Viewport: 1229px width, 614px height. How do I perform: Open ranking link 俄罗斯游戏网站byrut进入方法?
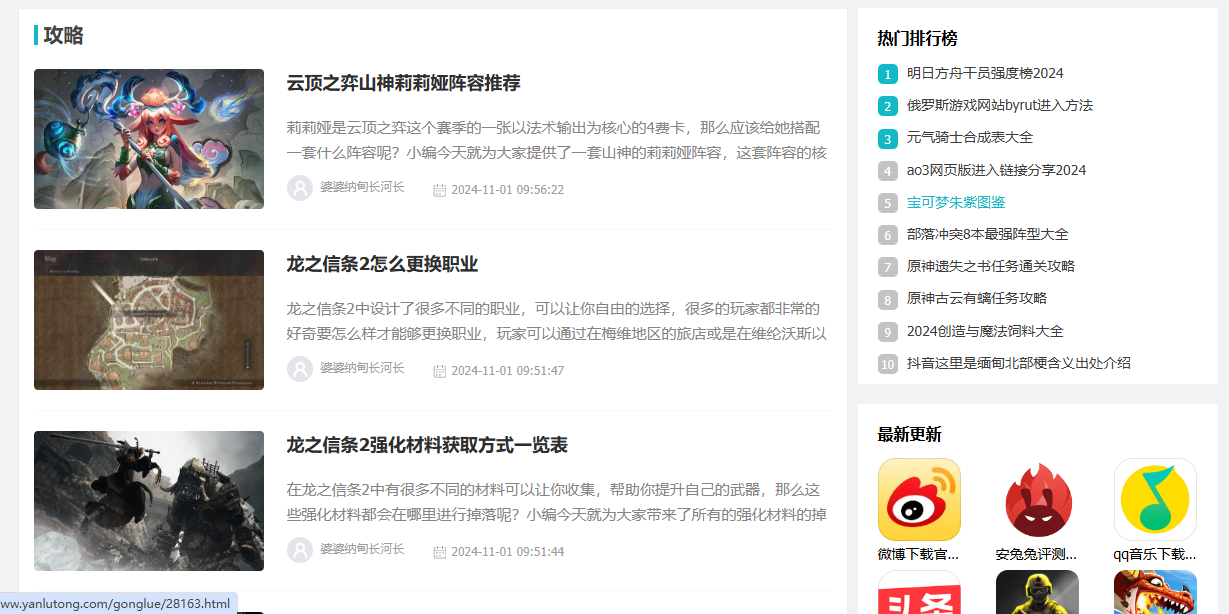pos(1000,105)
